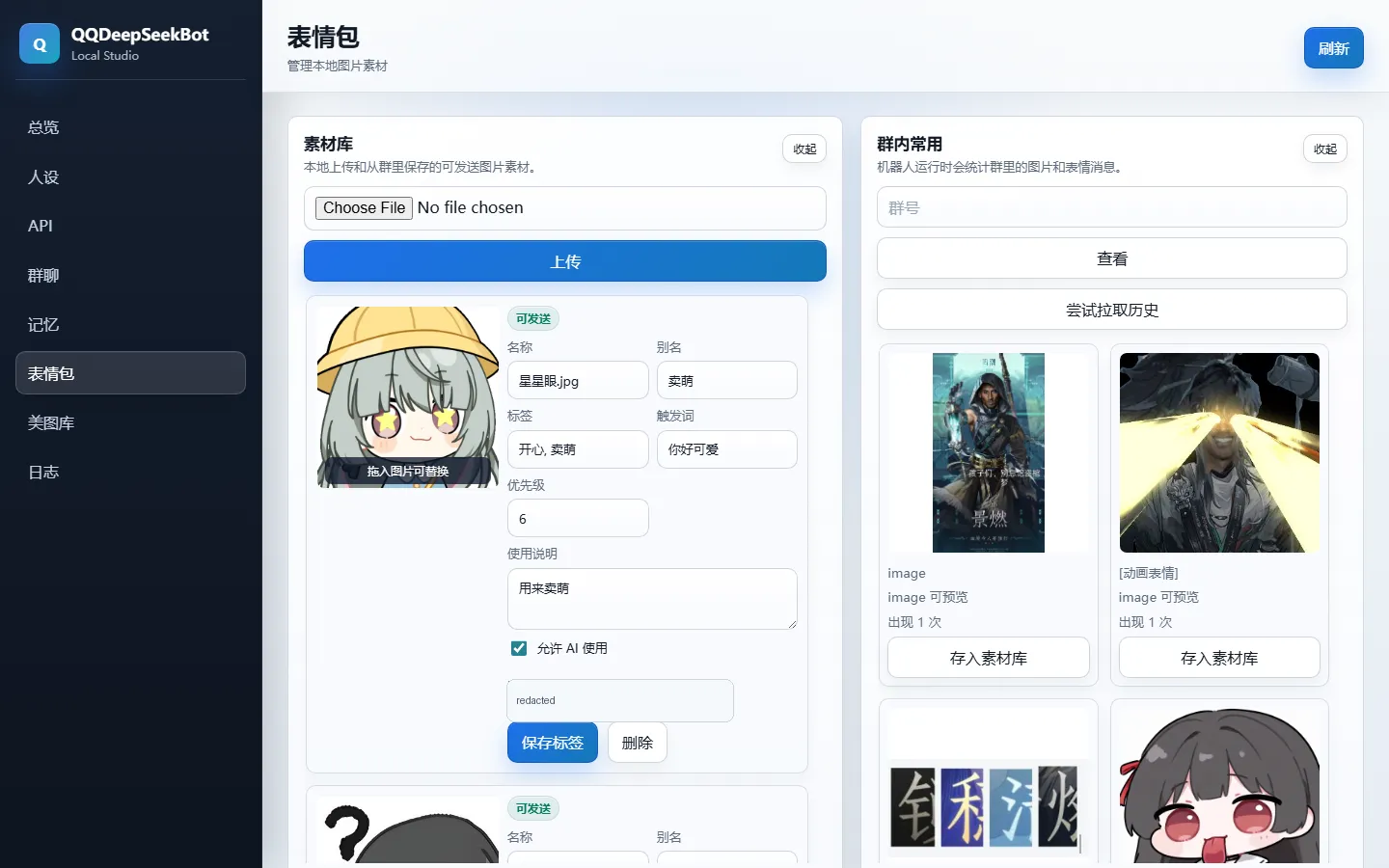The image size is (1389, 868).
Task: Click the question-mark character thumbnail in second card
Action: pos(407,829)
